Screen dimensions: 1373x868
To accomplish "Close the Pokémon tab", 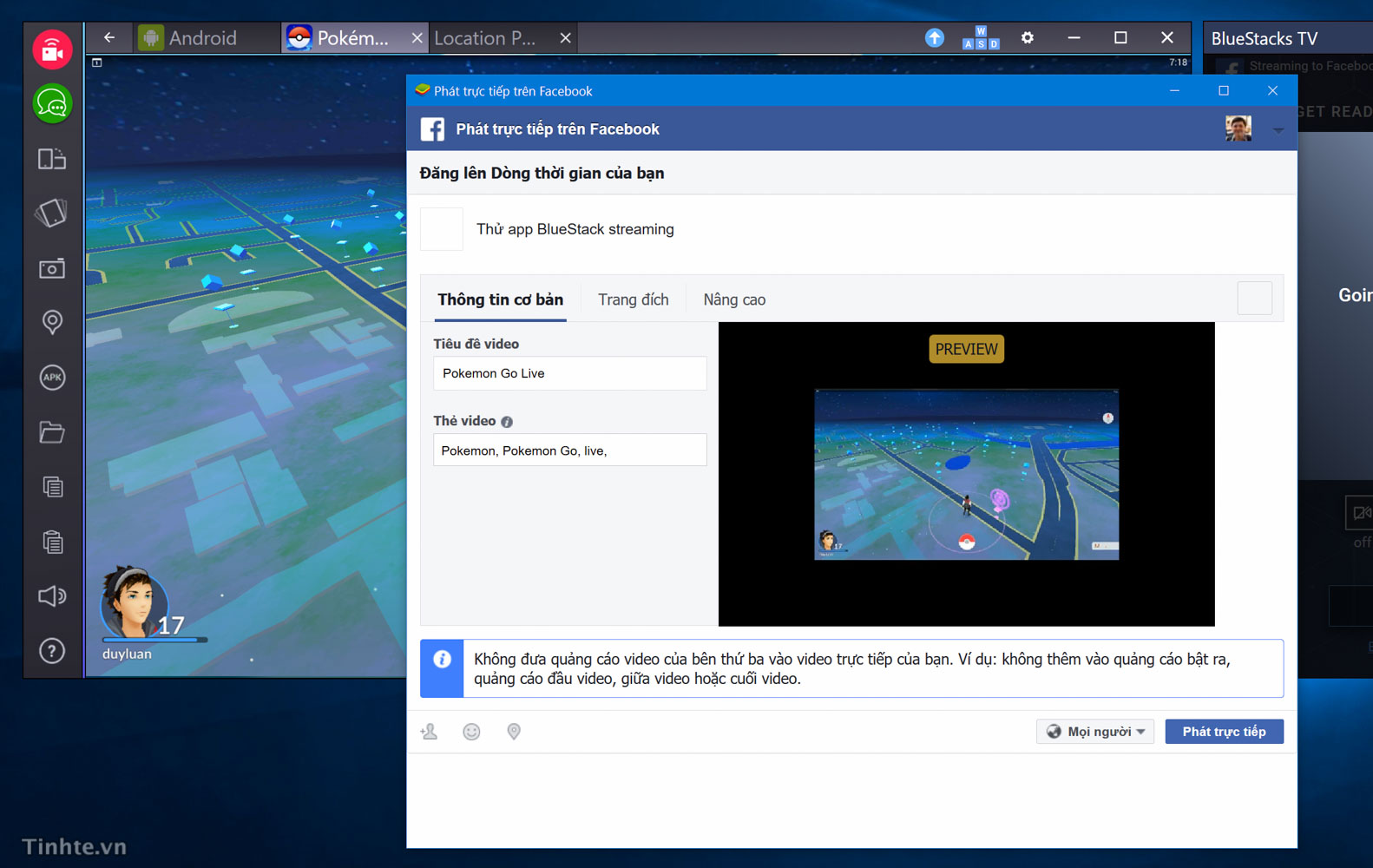I will pyautogui.click(x=417, y=38).
